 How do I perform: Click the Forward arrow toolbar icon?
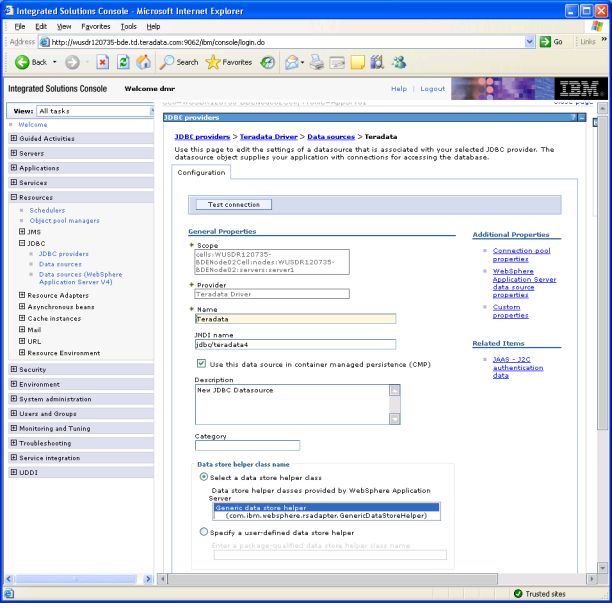pyautogui.click(x=72, y=62)
